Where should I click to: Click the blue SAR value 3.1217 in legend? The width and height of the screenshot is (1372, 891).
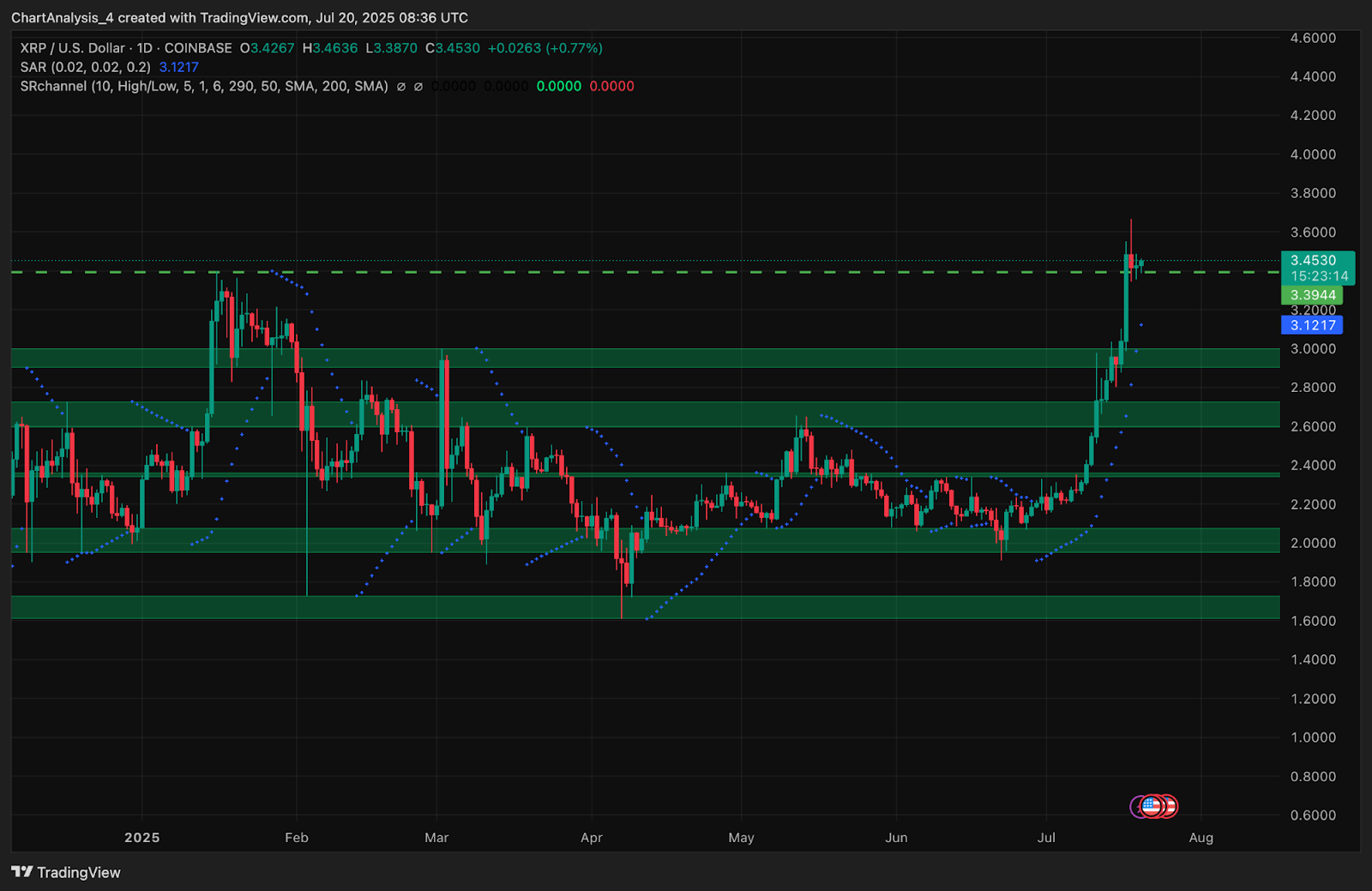(x=178, y=67)
